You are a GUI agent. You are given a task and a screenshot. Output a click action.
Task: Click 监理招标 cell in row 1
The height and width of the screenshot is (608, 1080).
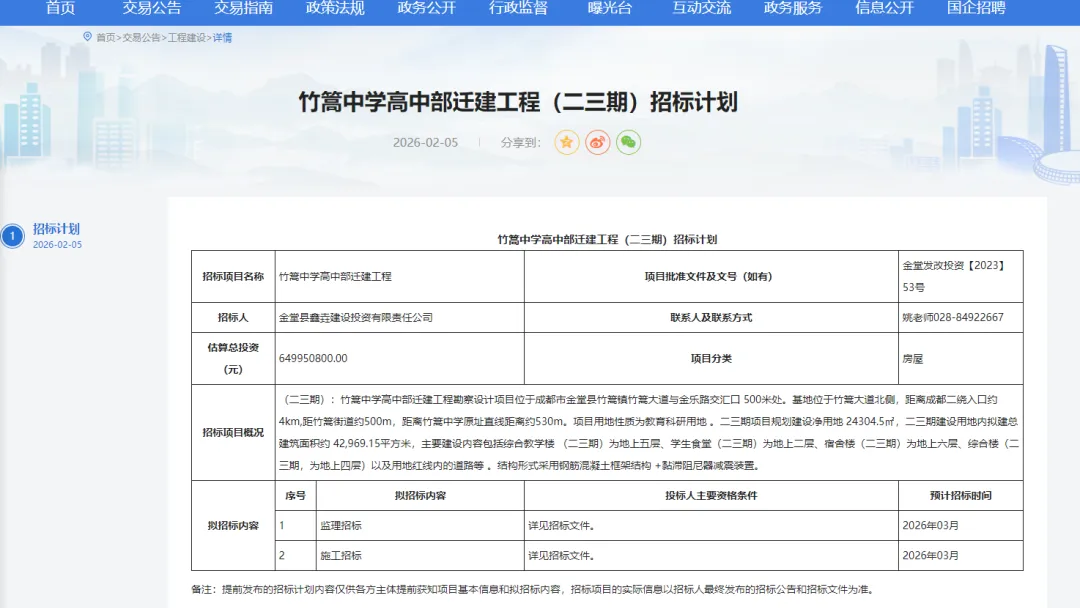(420, 525)
